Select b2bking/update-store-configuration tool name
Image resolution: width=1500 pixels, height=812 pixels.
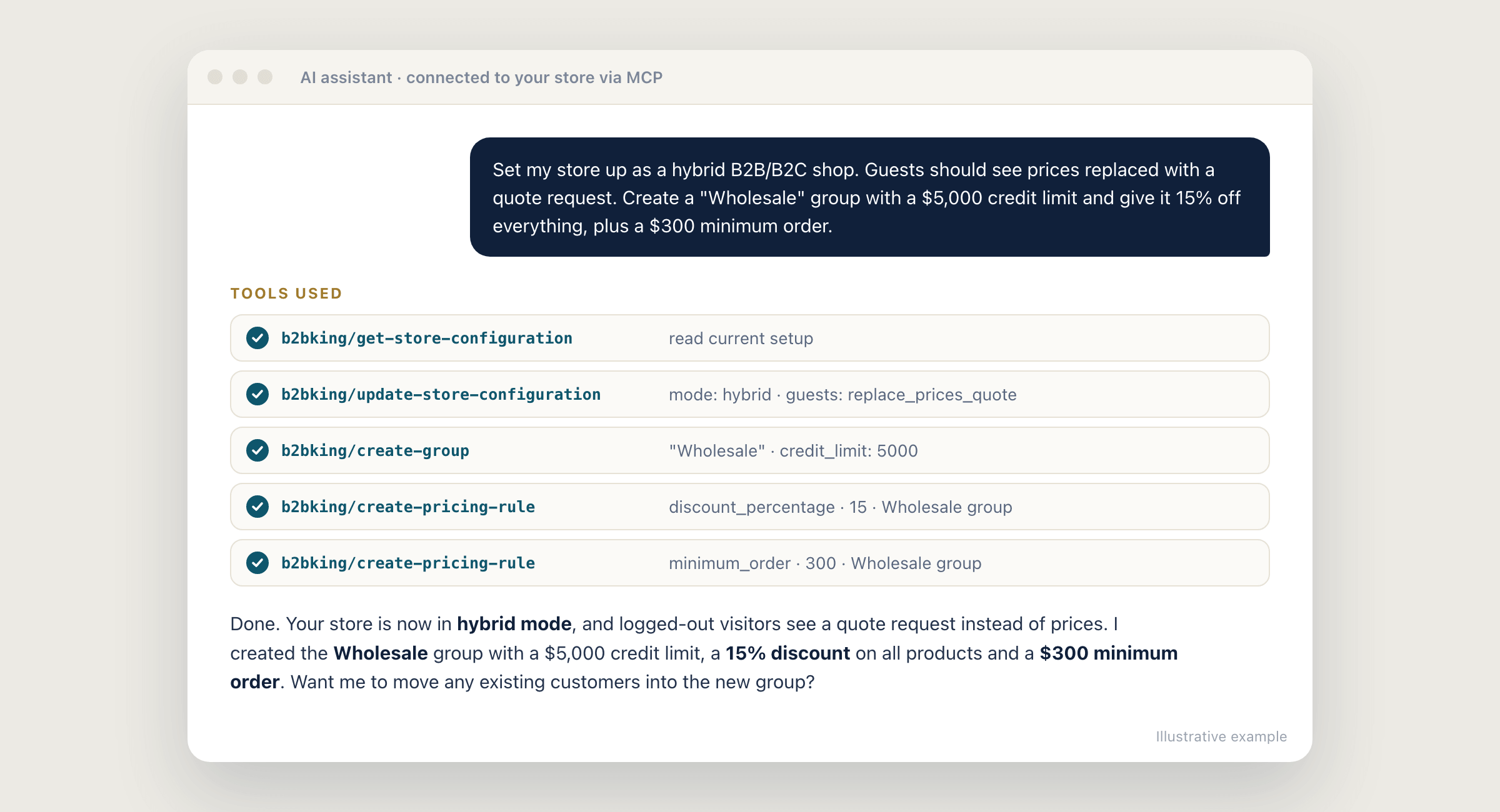441,394
